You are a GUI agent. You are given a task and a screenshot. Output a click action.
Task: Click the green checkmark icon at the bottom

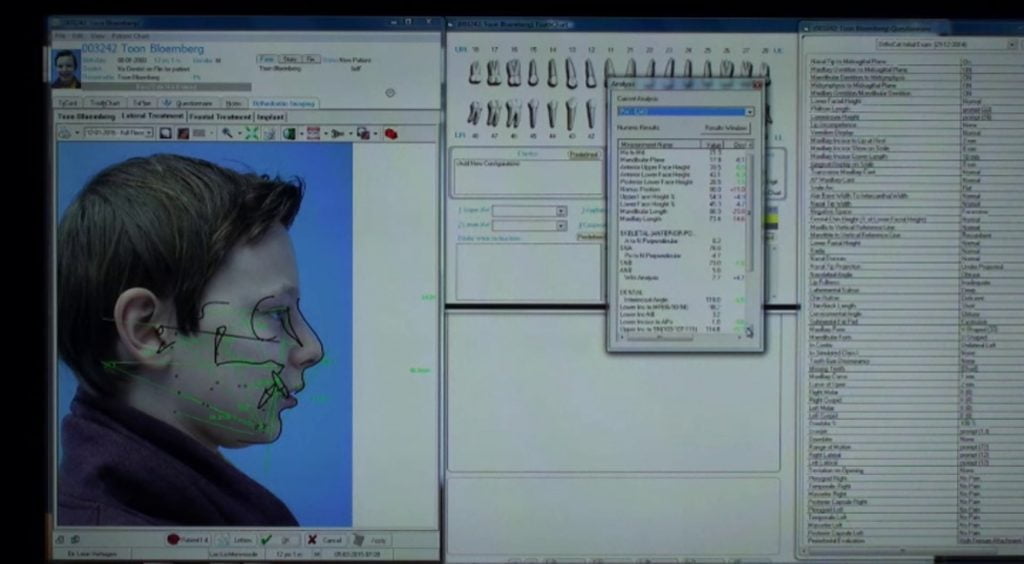[x=266, y=540]
